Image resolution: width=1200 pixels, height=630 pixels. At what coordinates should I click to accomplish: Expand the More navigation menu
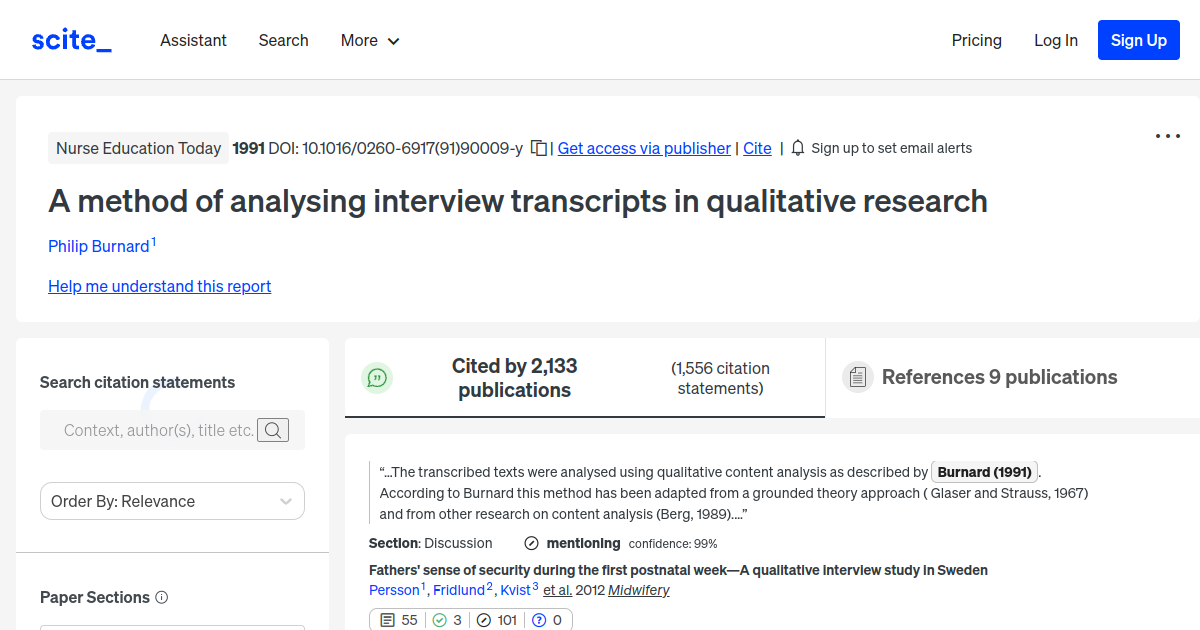coord(369,40)
